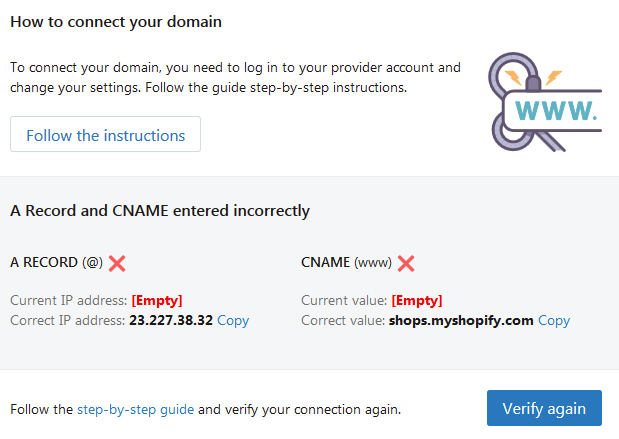Copy the correct IP address 23.227.38.32
The image size is (619, 439).
[x=233, y=320]
